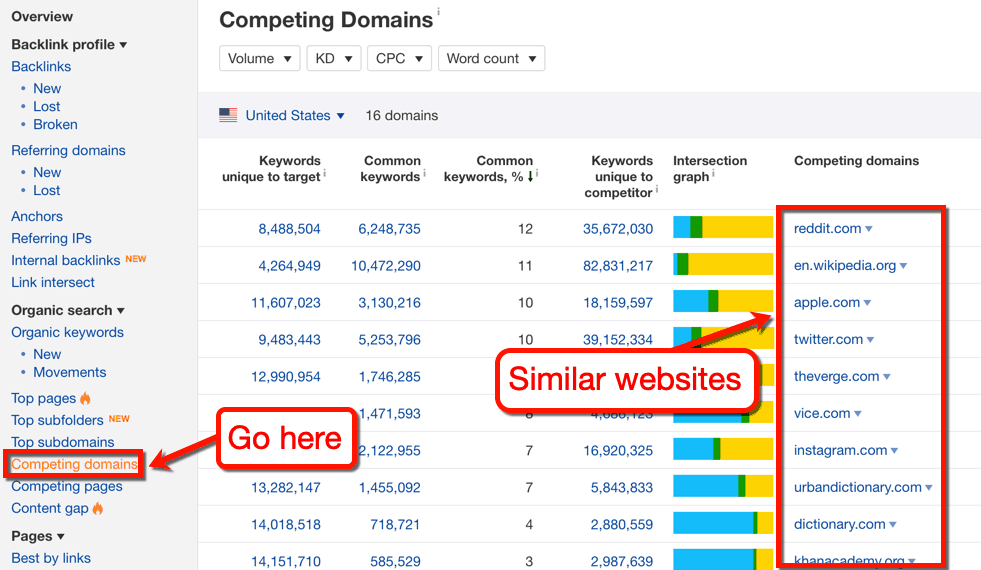The height and width of the screenshot is (570, 981).
Task: Open 718,721 common keywords value
Action: click(395, 524)
